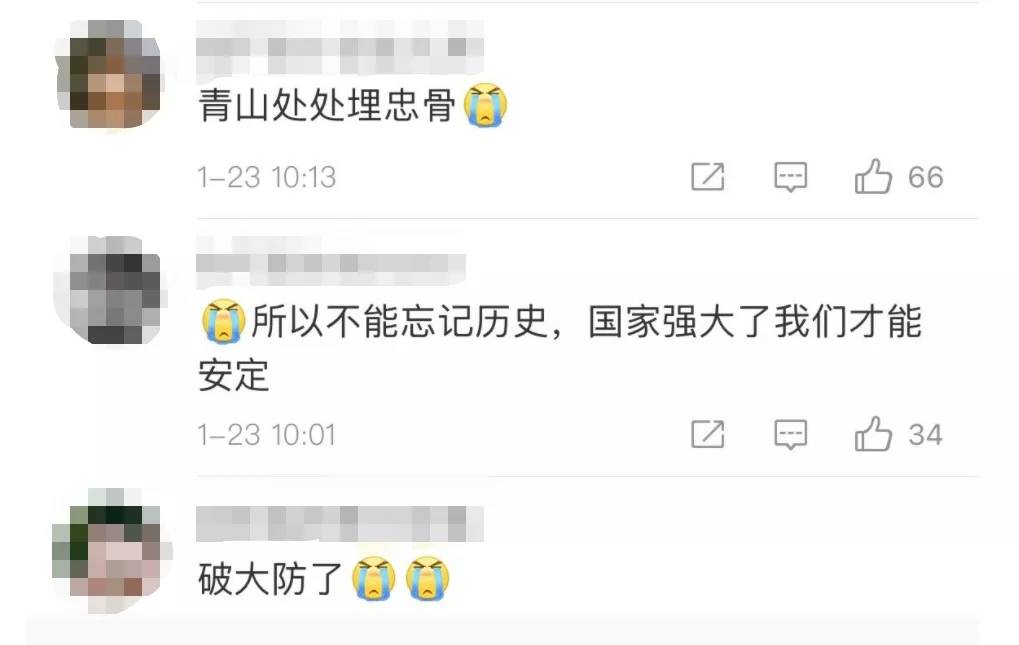Click the 国家强大了我们才能安定 comment text

(x=560, y=348)
